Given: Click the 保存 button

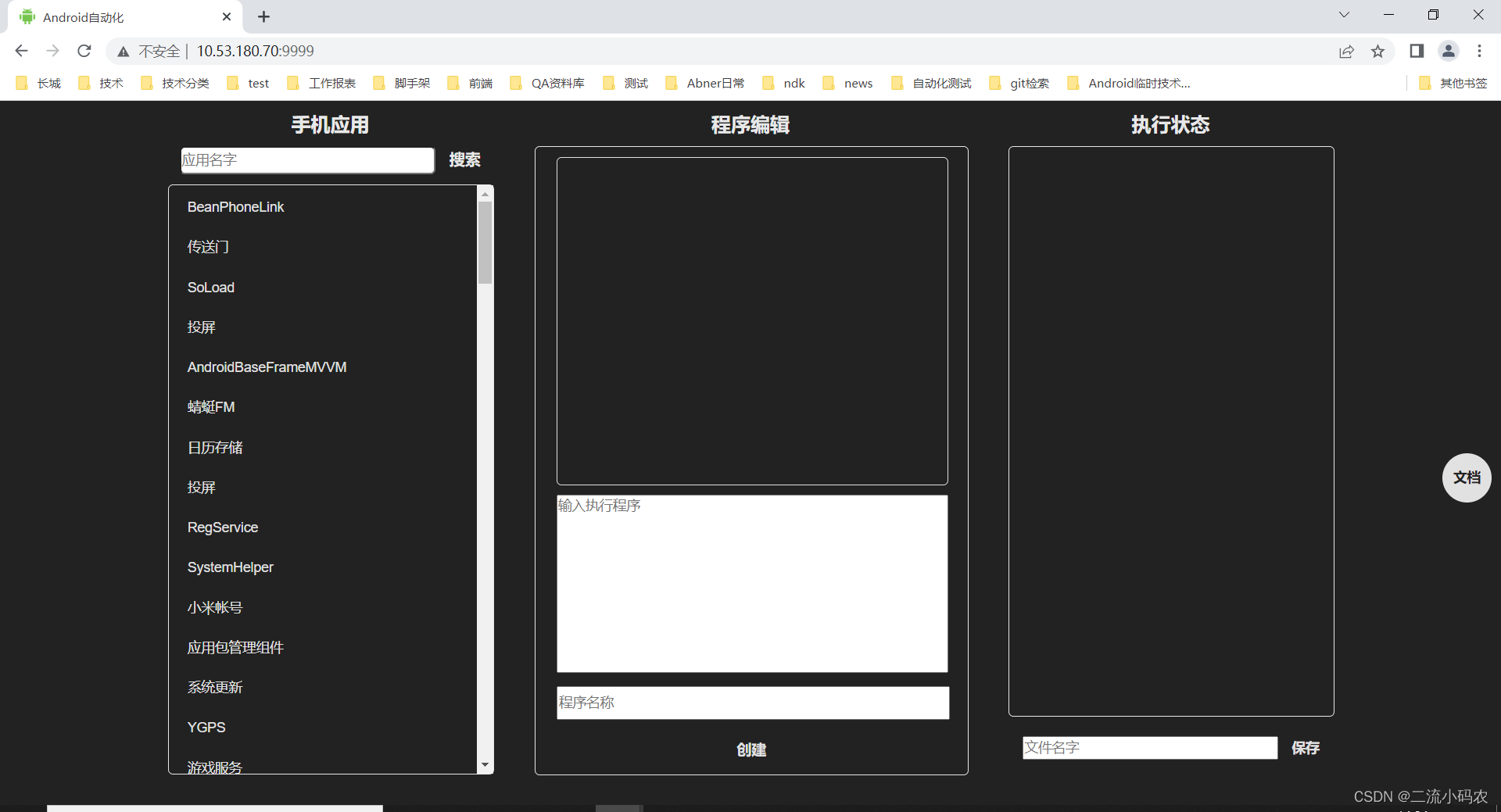Looking at the screenshot, I should [x=1306, y=748].
